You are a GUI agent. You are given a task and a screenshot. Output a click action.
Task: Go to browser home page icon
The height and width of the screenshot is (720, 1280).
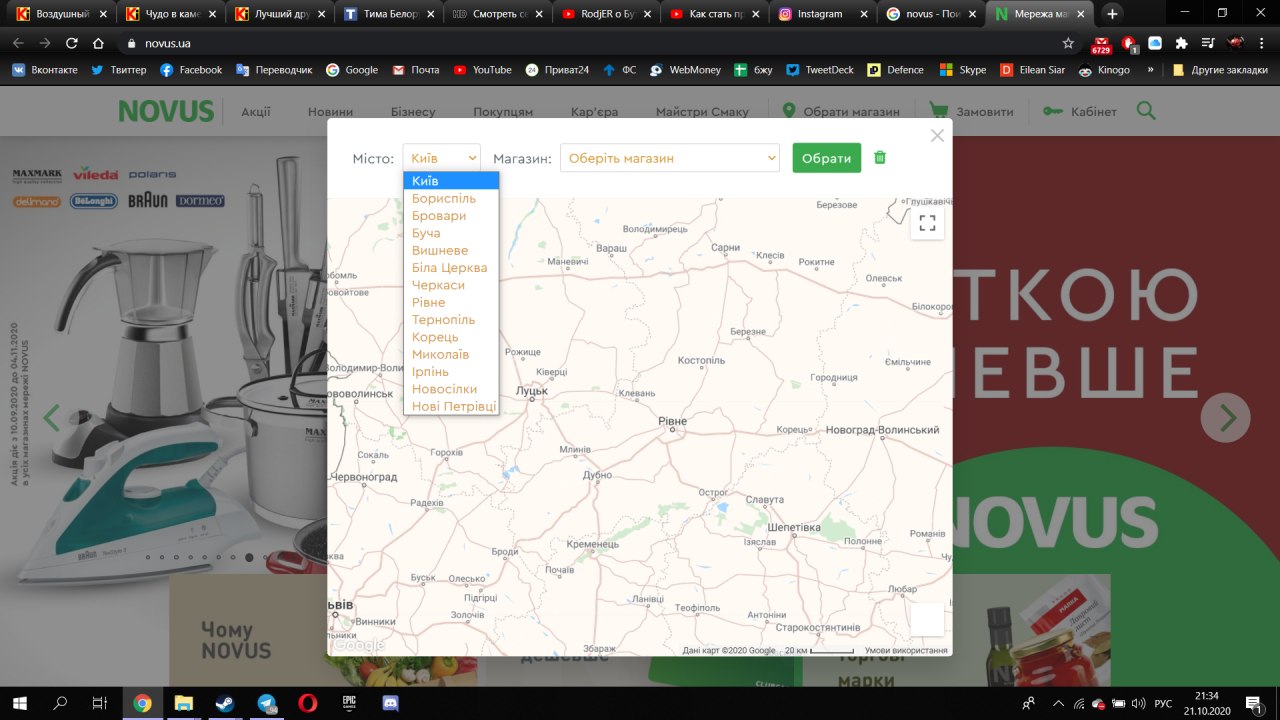[x=98, y=44]
